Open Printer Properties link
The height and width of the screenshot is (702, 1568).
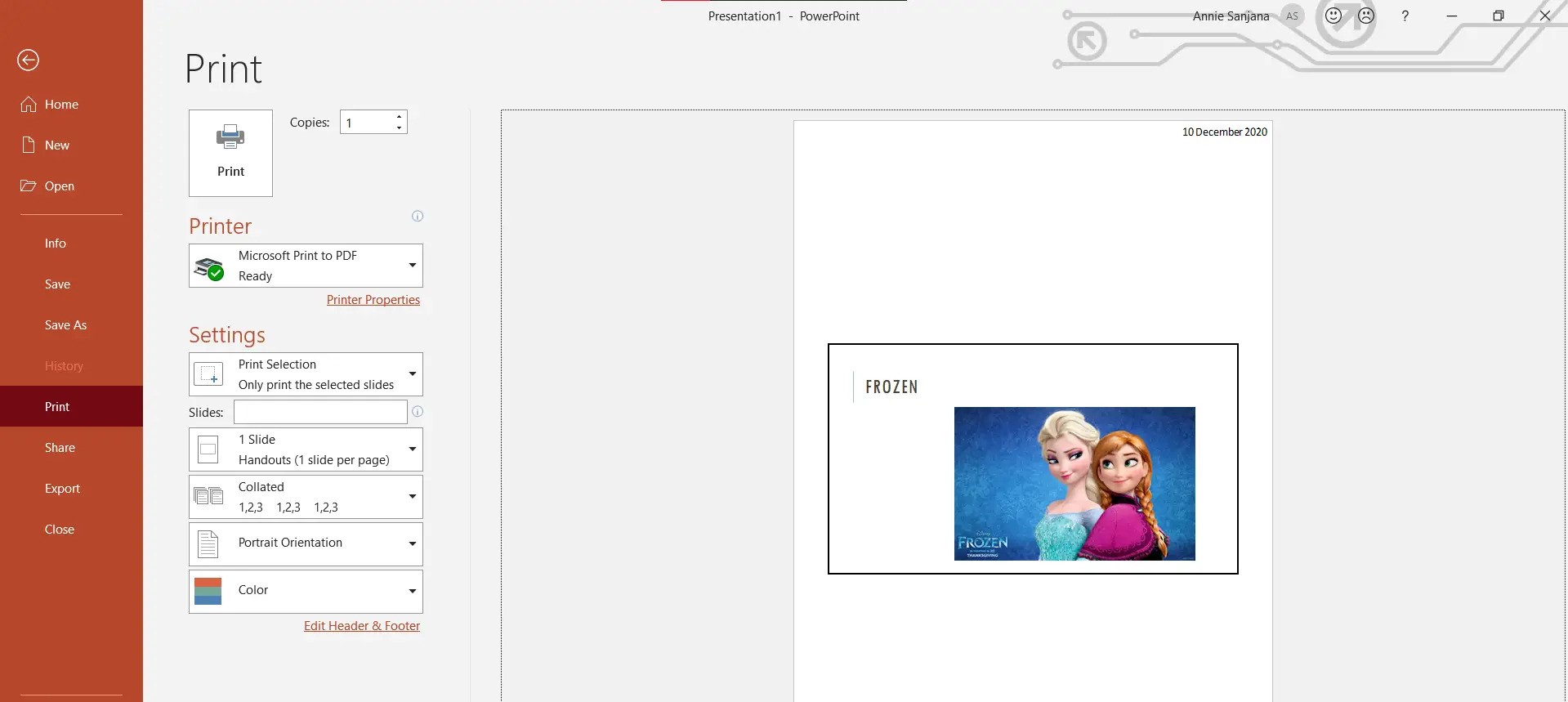[x=373, y=300]
